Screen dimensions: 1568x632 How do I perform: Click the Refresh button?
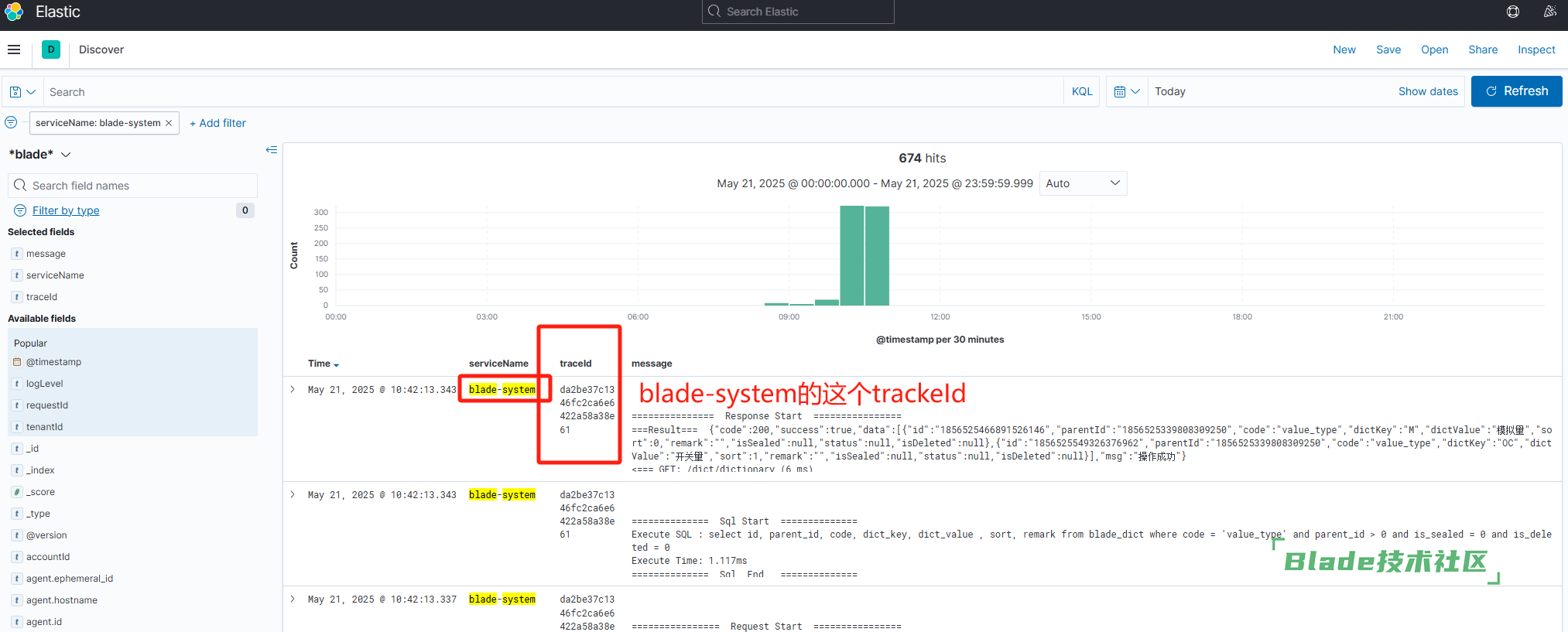[x=1516, y=91]
